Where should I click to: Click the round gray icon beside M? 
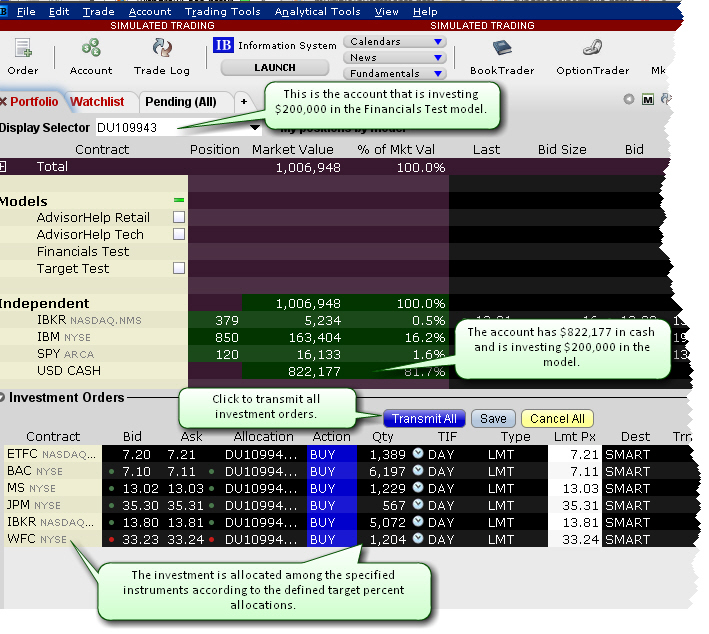[629, 99]
